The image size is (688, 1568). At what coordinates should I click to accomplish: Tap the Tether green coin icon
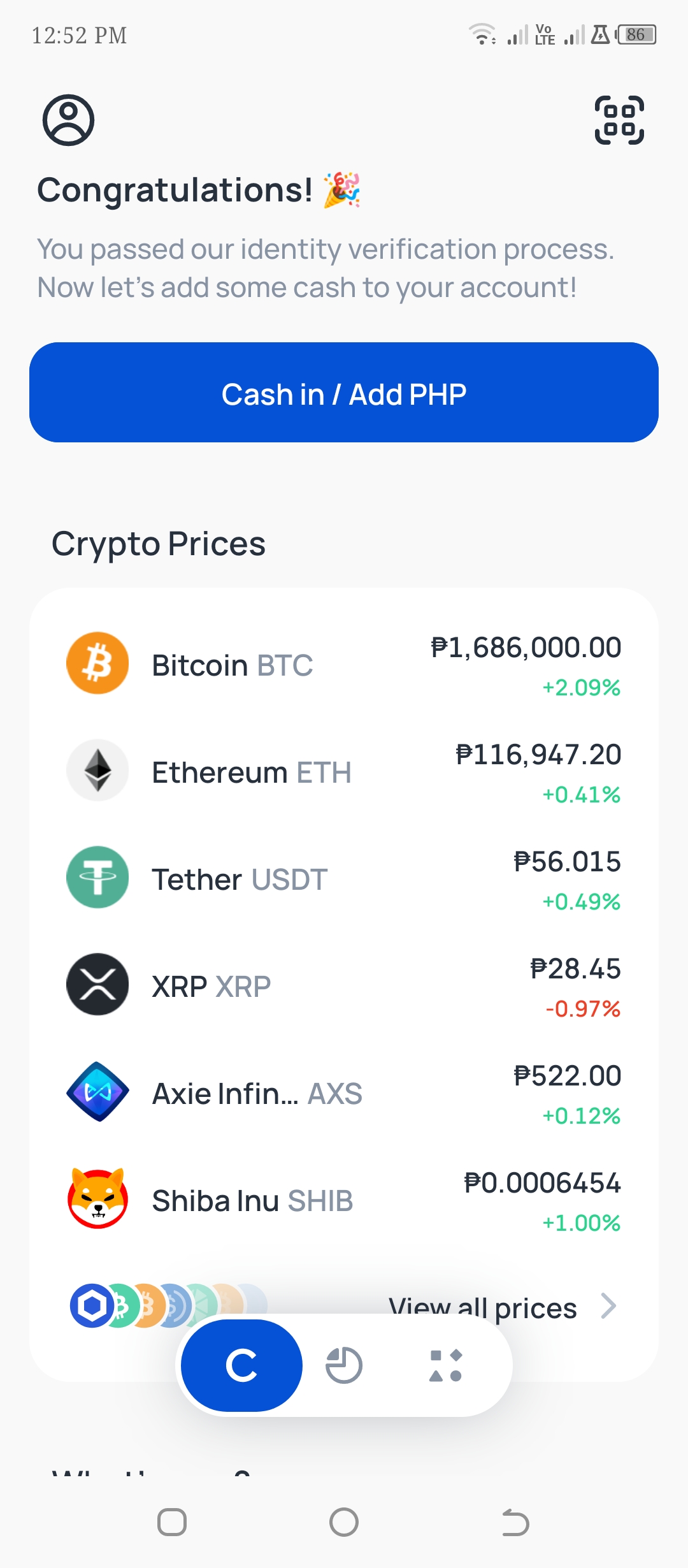[97, 877]
